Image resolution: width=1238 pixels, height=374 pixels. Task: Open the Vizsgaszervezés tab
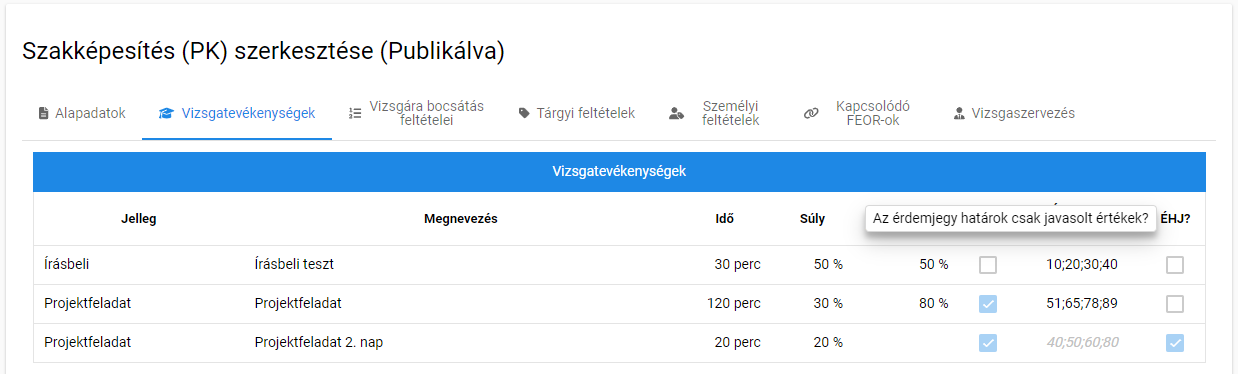pos(1014,113)
